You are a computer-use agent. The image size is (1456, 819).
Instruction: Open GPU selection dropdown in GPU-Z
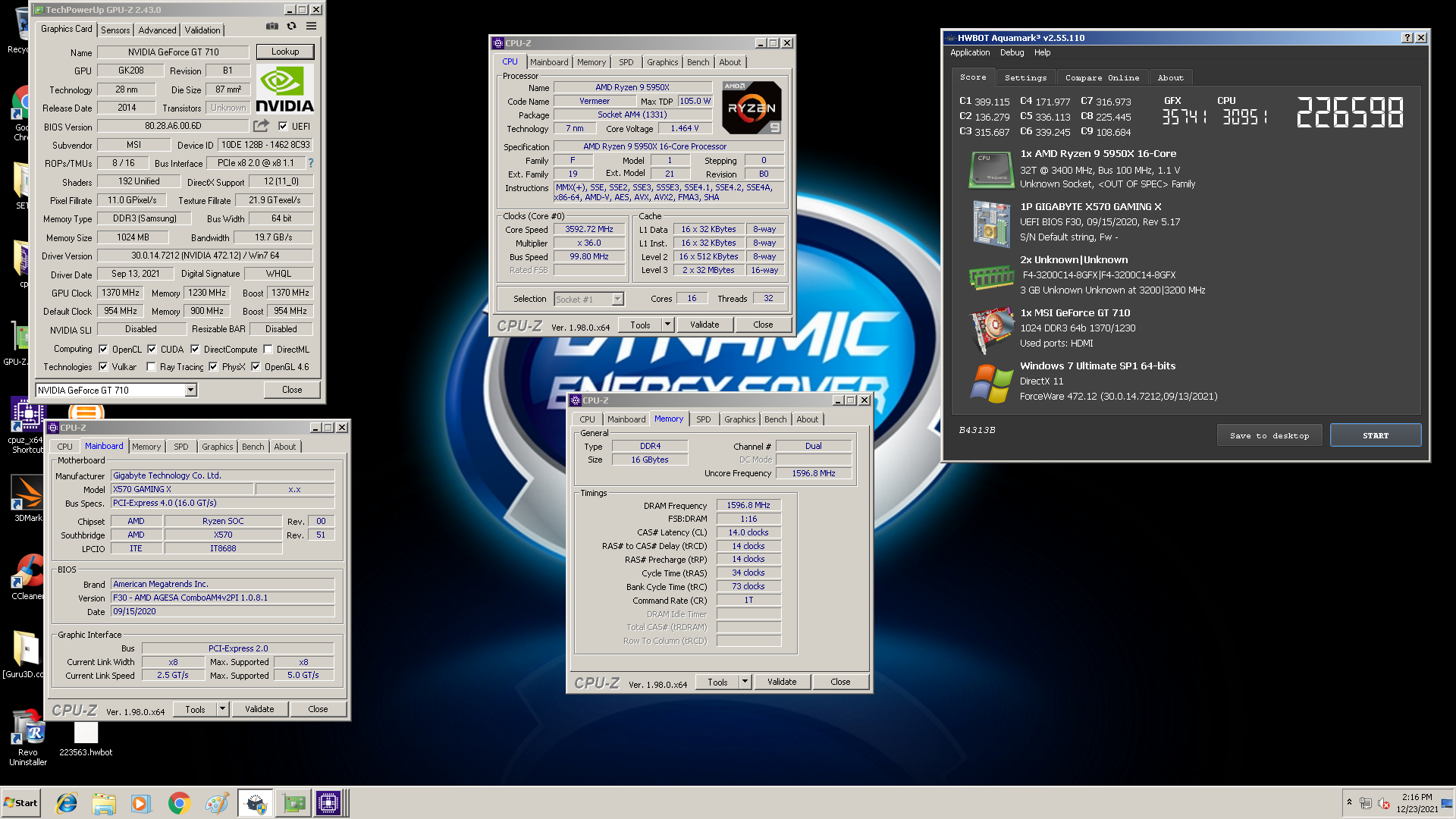pyautogui.click(x=191, y=390)
